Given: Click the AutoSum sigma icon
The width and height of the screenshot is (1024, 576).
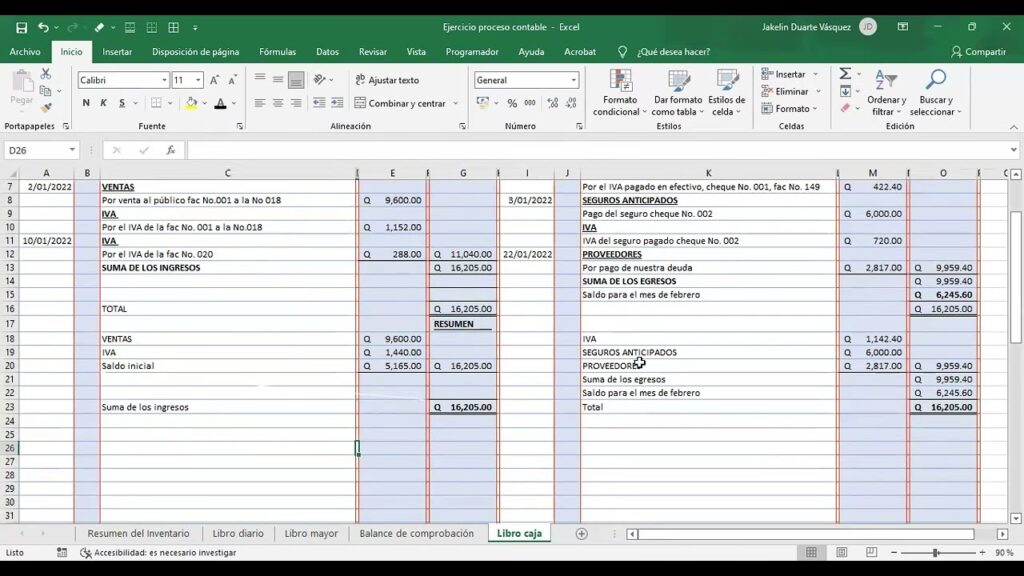Looking at the screenshot, I should point(845,74).
